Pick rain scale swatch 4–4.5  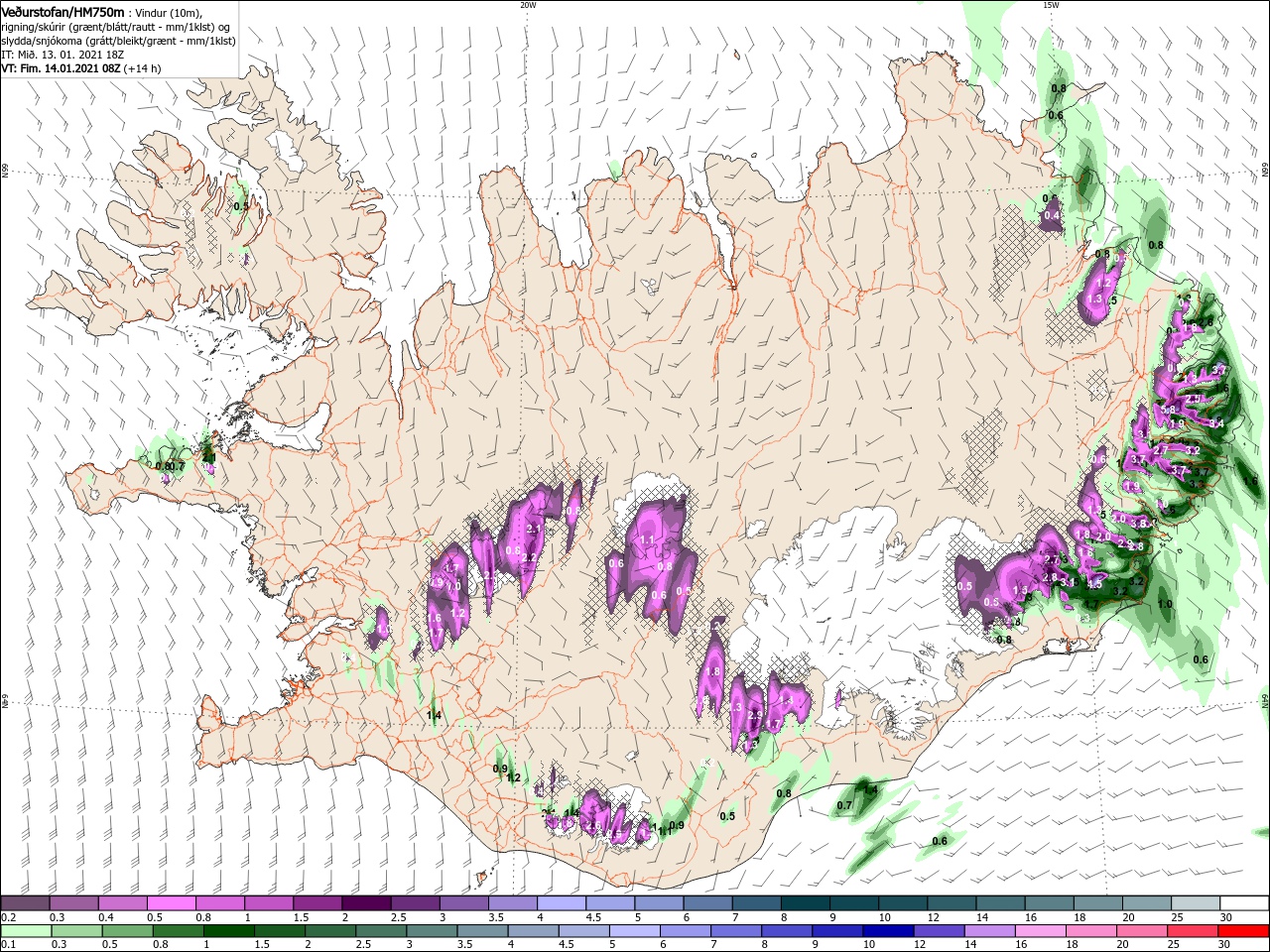533,931
